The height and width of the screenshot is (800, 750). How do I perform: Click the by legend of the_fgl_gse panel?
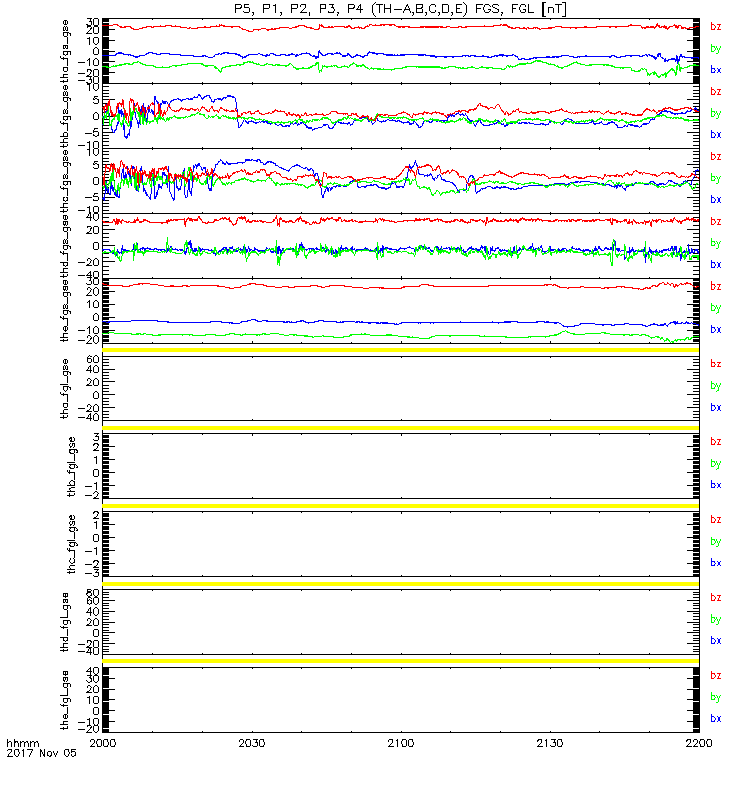pyautogui.click(x=716, y=697)
